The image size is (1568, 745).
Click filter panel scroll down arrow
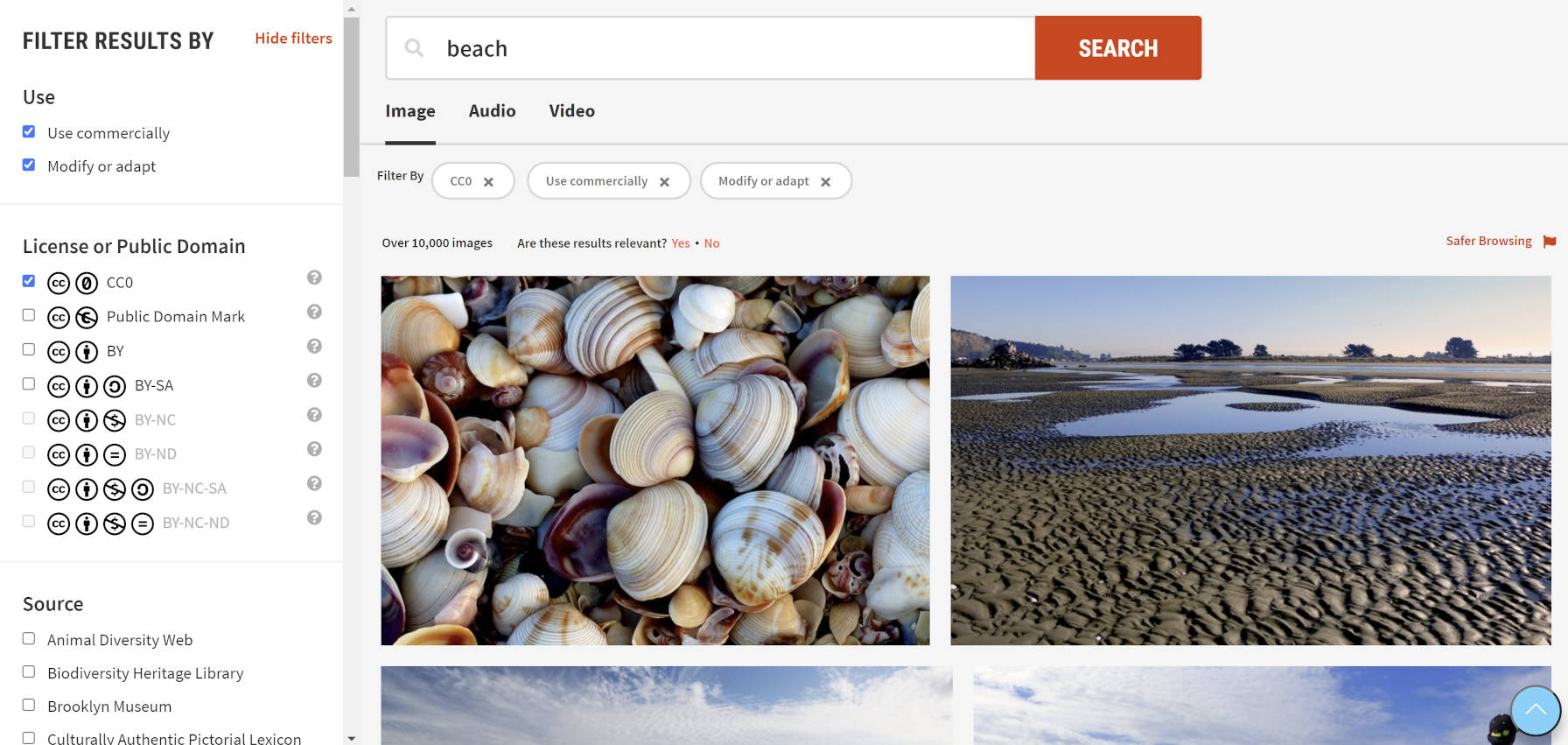coord(352,738)
